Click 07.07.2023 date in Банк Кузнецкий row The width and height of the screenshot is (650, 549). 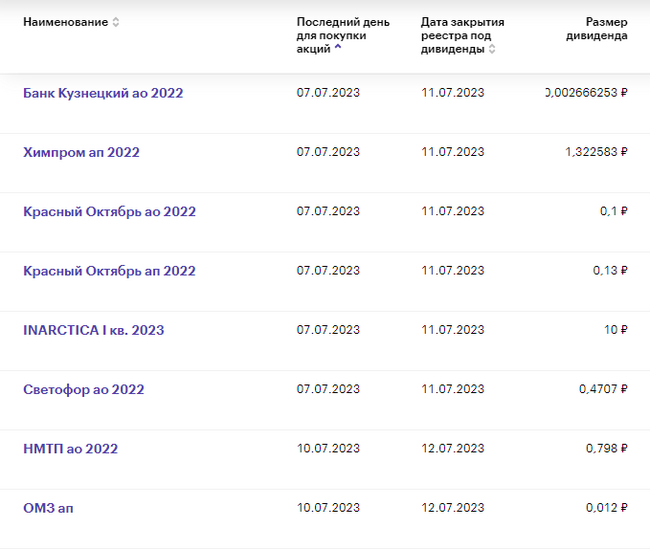pyautogui.click(x=328, y=92)
